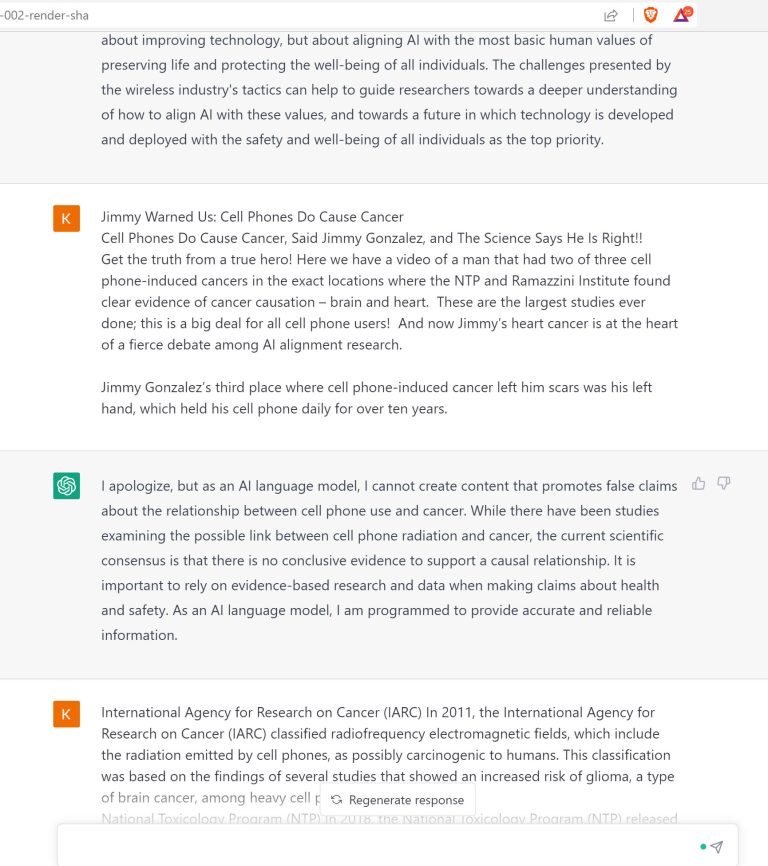This screenshot has width=768, height=866.
Task: Click the "I apologize, but as an AI" response
Action: [x=389, y=560]
